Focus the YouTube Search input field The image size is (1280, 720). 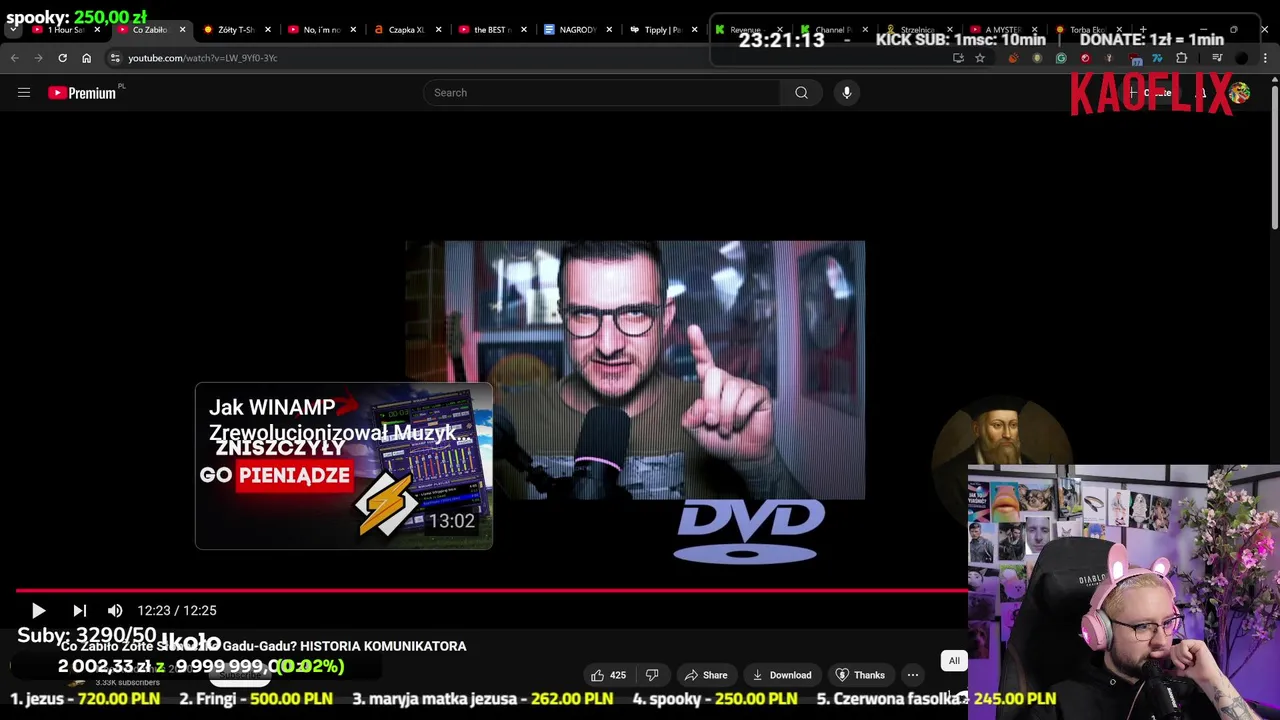coord(601,93)
